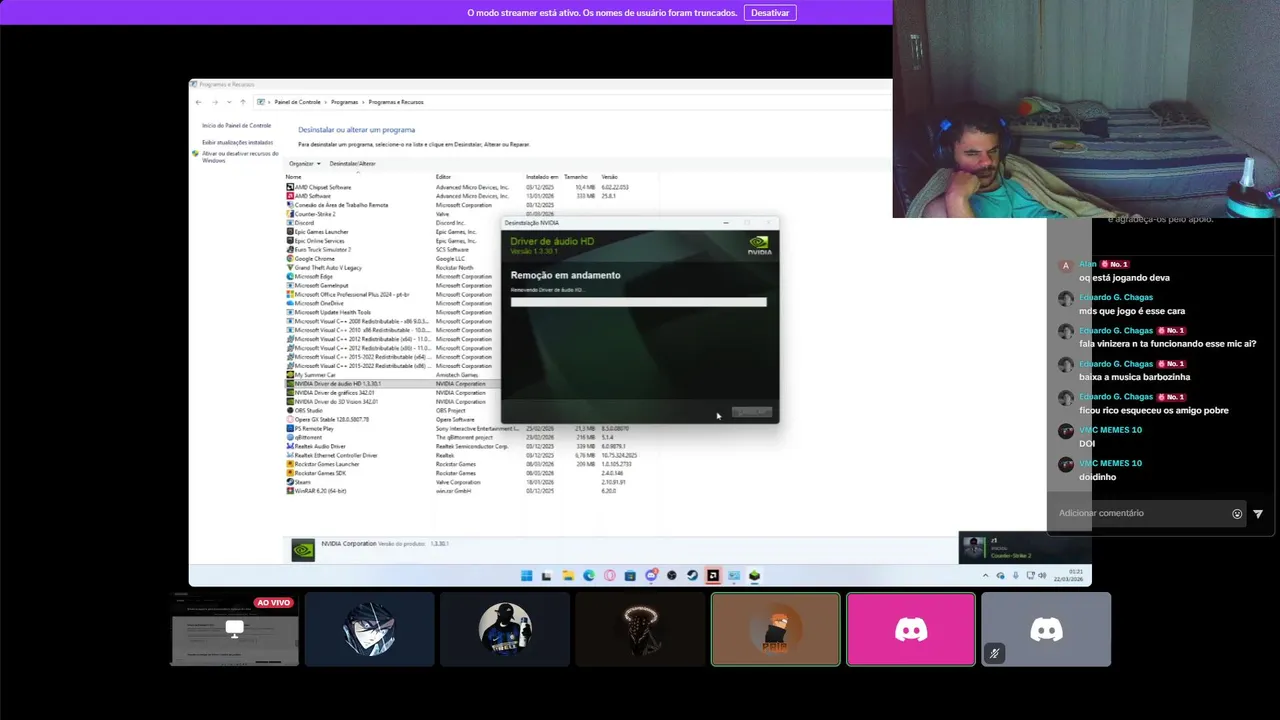Select Google Chrome icon in program list
The height and width of the screenshot is (720, 1280).
[x=290, y=259]
